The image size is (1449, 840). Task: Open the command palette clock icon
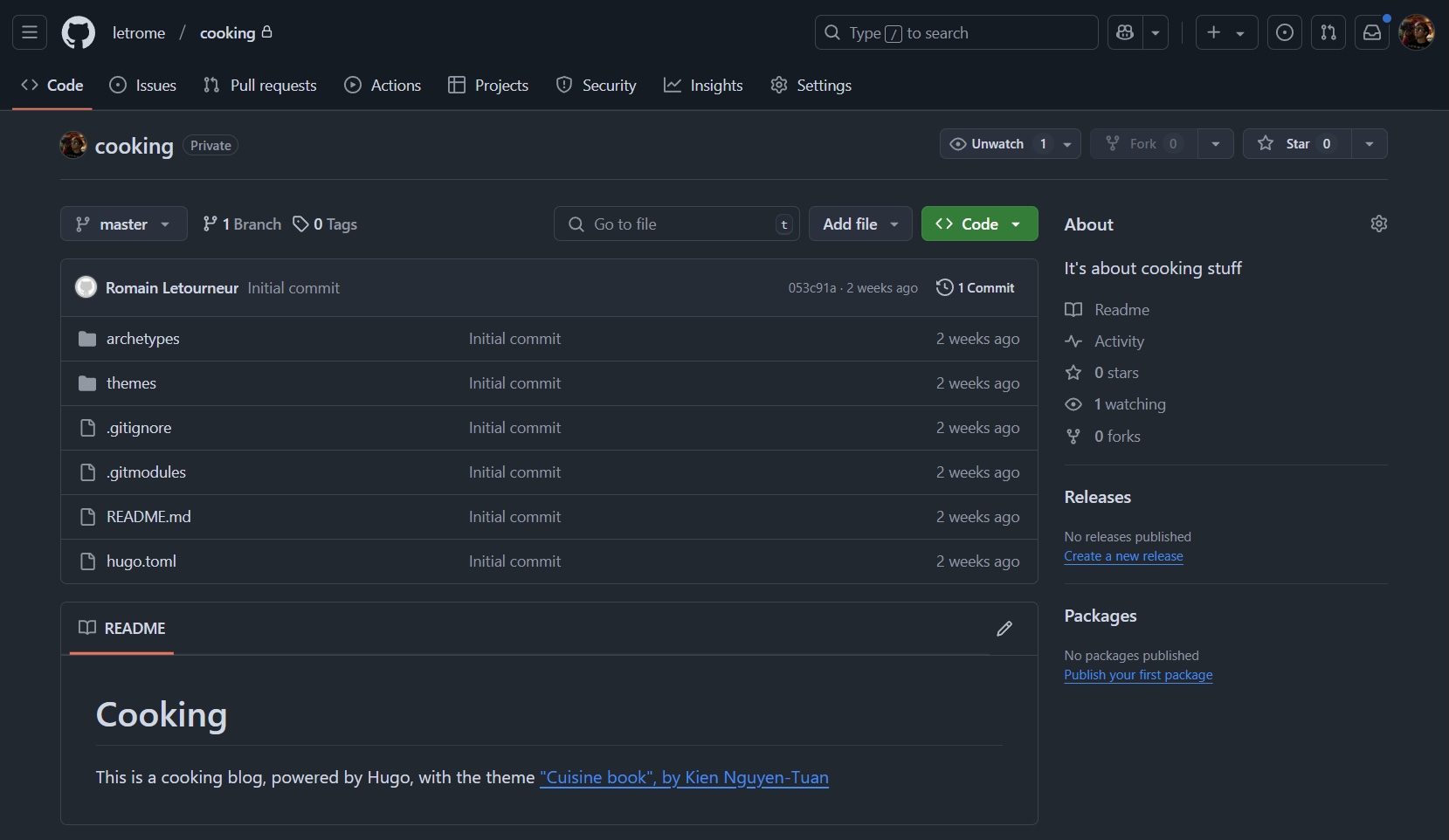click(1284, 32)
